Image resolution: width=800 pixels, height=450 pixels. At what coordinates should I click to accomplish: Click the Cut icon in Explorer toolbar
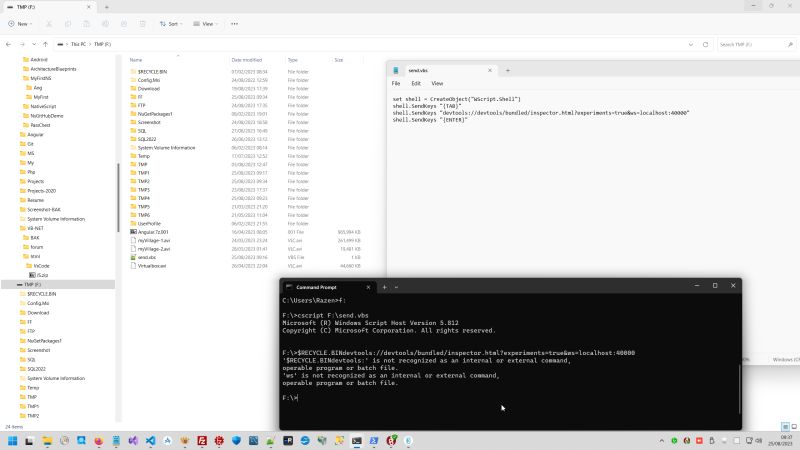click(x=49, y=24)
